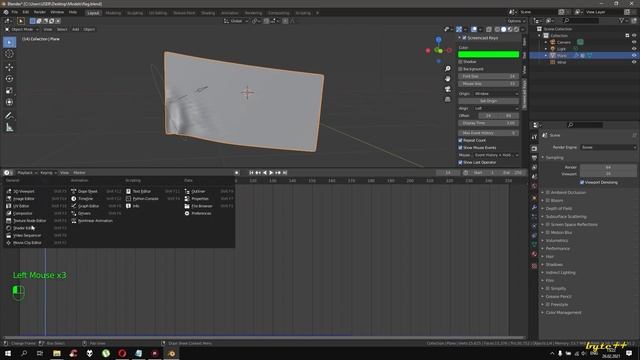This screenshot has width=640, height=360.
Task: Select the Scale tool
Action: coord(9,91)
